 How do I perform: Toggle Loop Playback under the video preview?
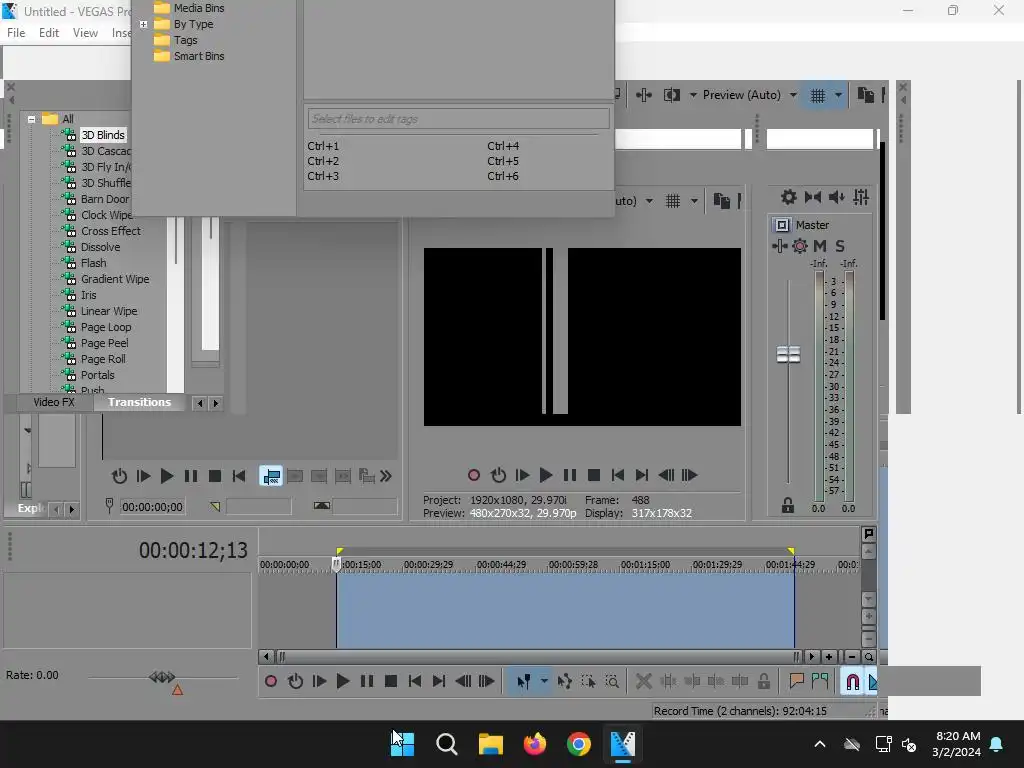pos(498,475)
